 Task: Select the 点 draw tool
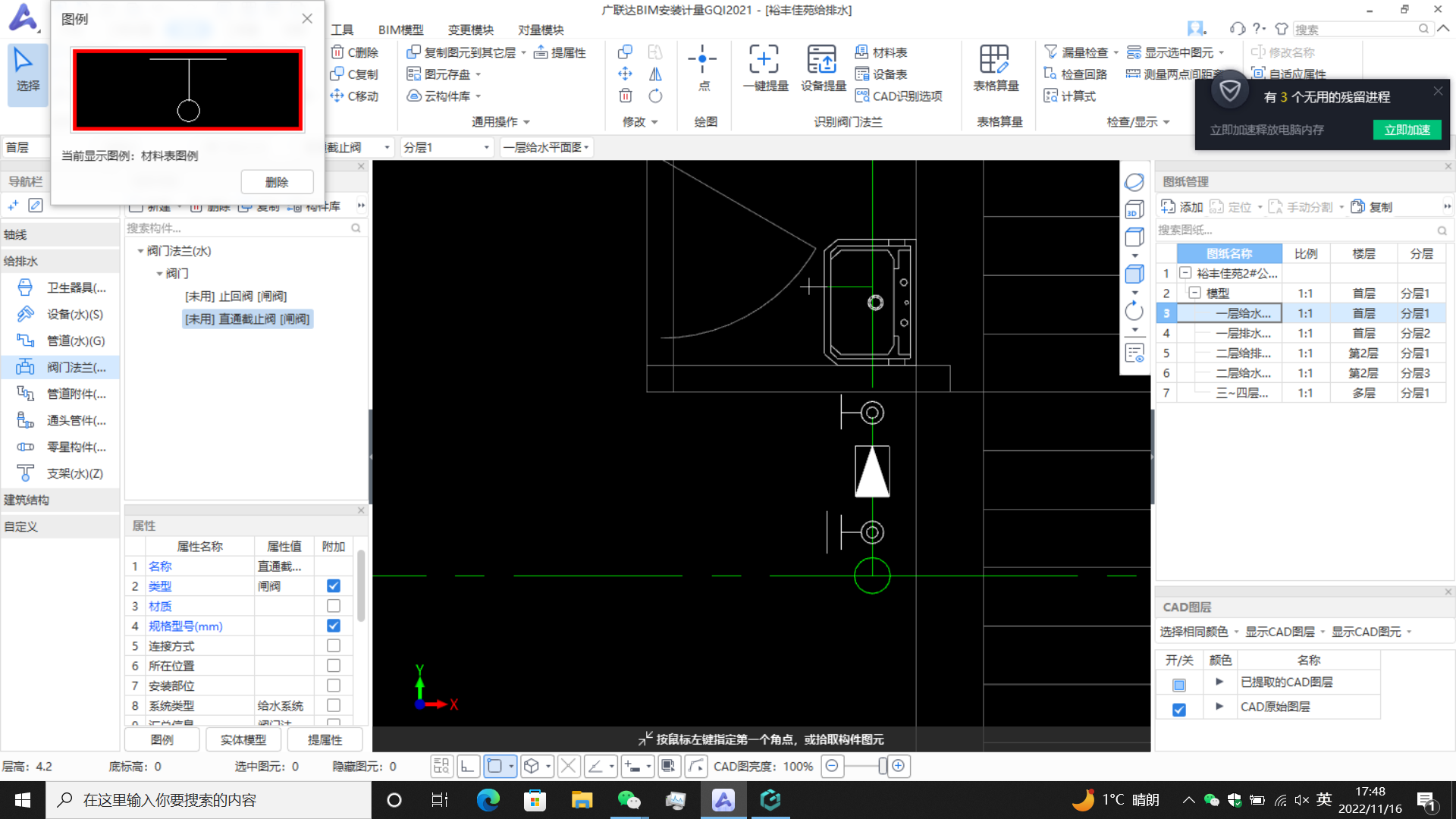[703, 69]
